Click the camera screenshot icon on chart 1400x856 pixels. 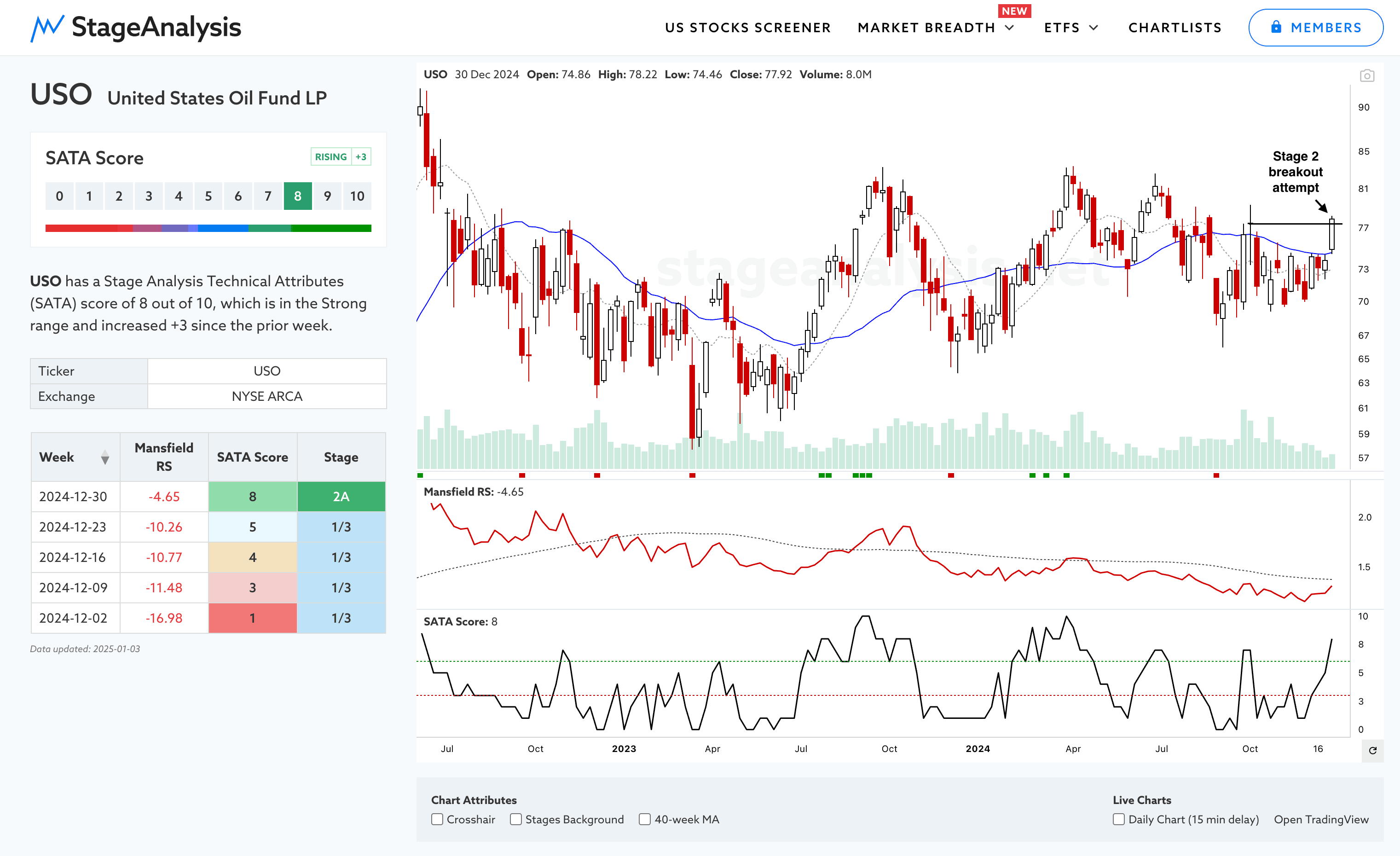click(x=1366, y=75)
